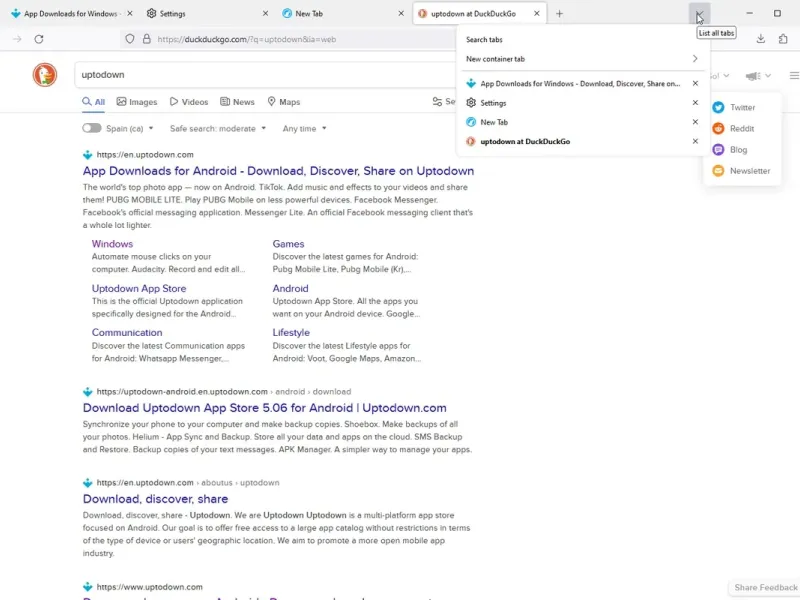This screenshot has width=800, height=600.
Task: Switch to Maps results
Action: (284, 102)
